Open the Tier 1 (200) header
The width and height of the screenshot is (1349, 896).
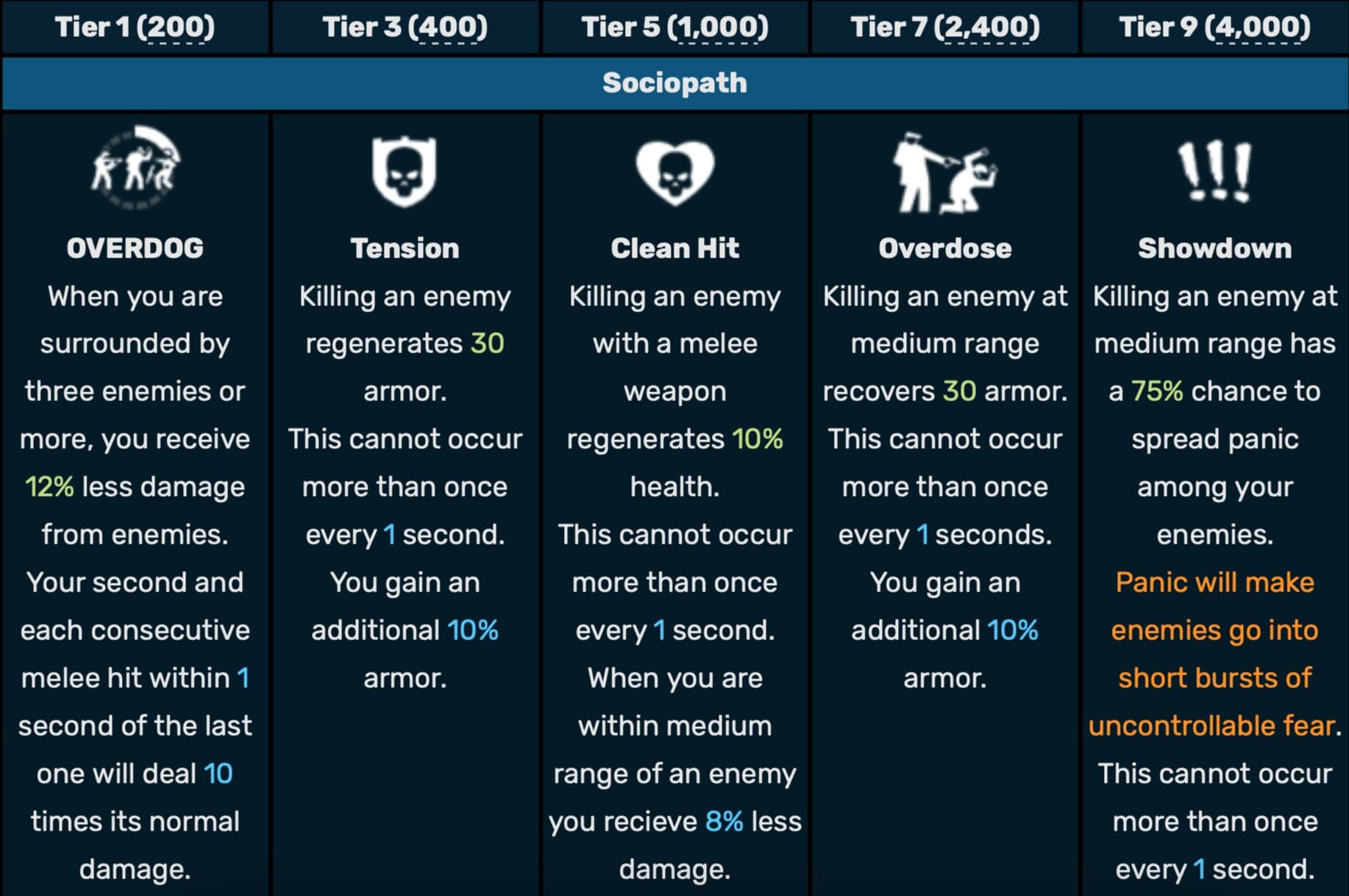(x=135, y=27)
